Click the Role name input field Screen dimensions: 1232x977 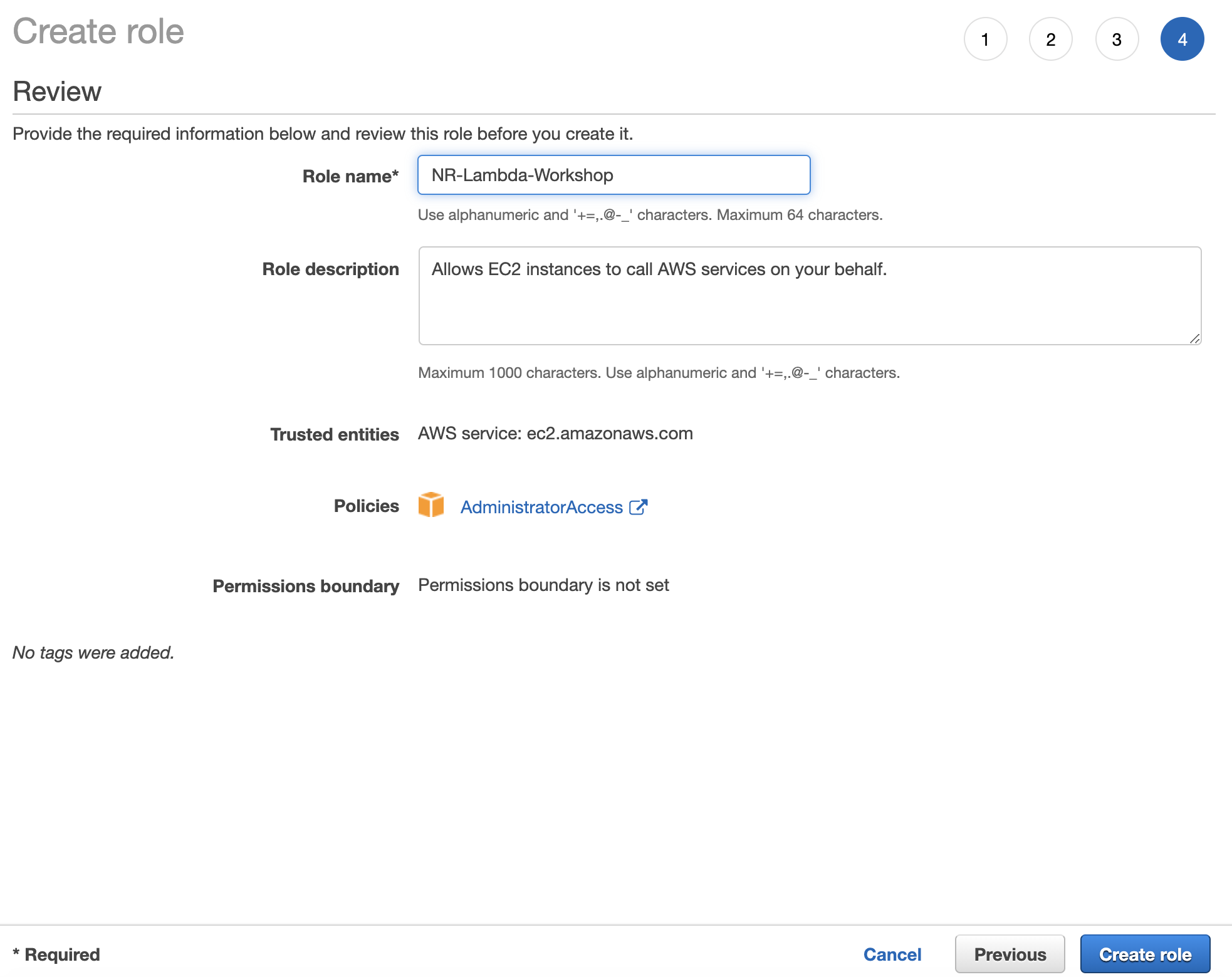[614, 175]
